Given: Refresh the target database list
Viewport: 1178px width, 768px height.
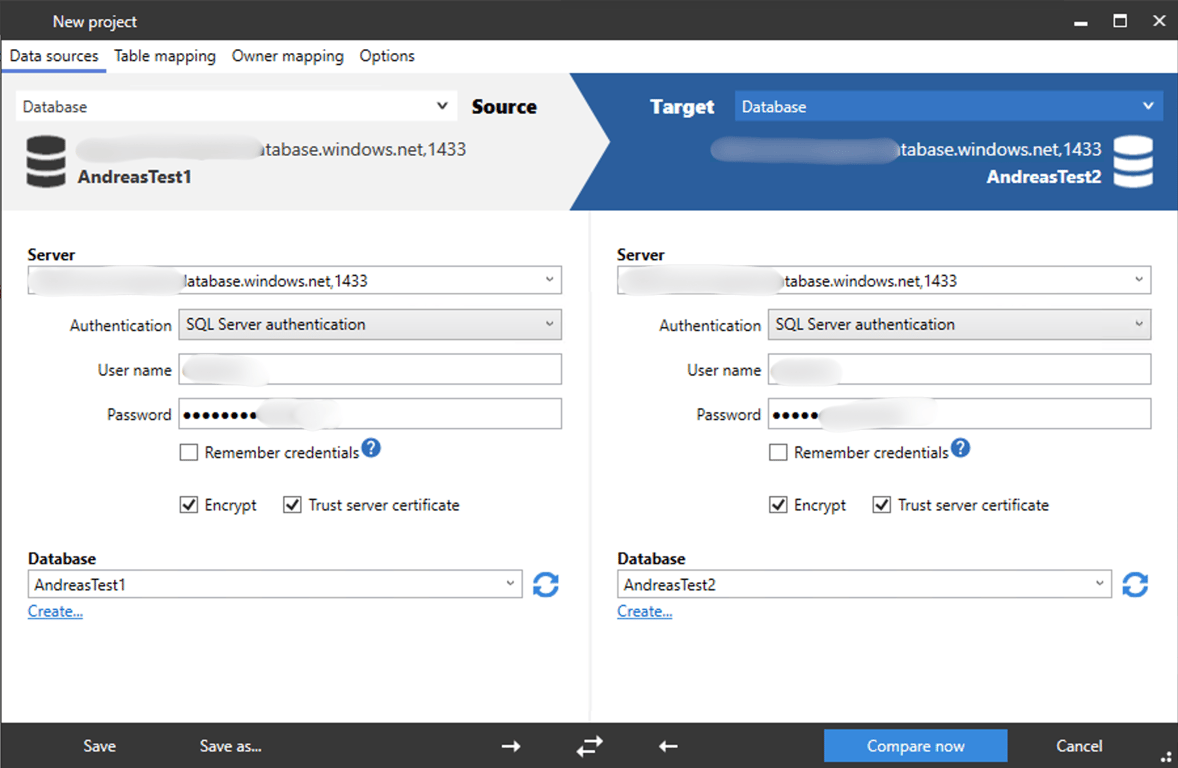Looking at the screenshot, I should click(x=1135, y=585).
